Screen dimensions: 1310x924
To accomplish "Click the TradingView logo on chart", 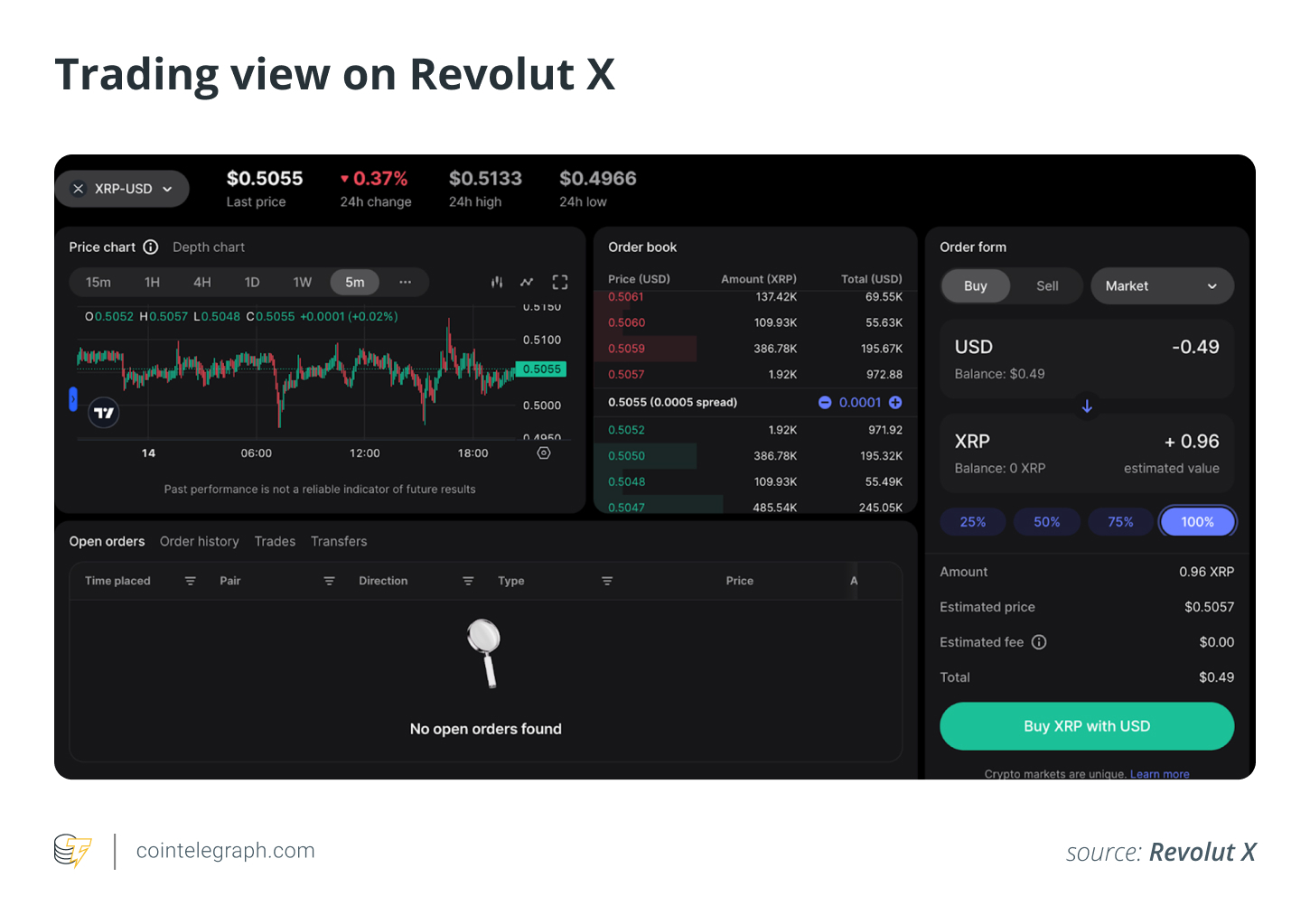I will tap(104, 413).
